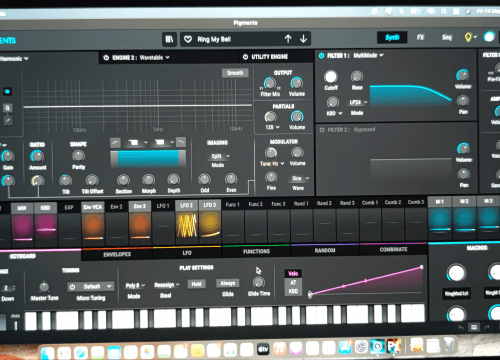Click the Morph knob

pyautogui.click(x=148, y=180)
